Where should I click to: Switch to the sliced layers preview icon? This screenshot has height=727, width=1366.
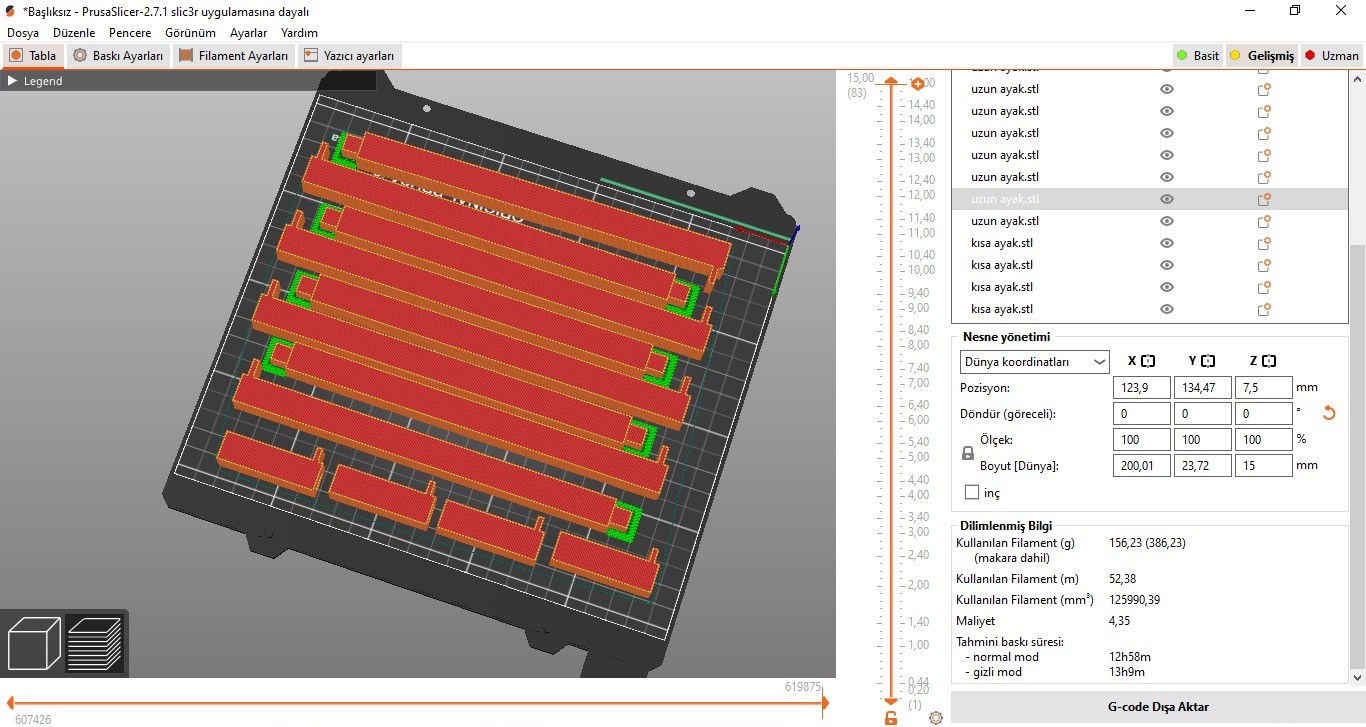pyautogui.click(x=94, y=643)
